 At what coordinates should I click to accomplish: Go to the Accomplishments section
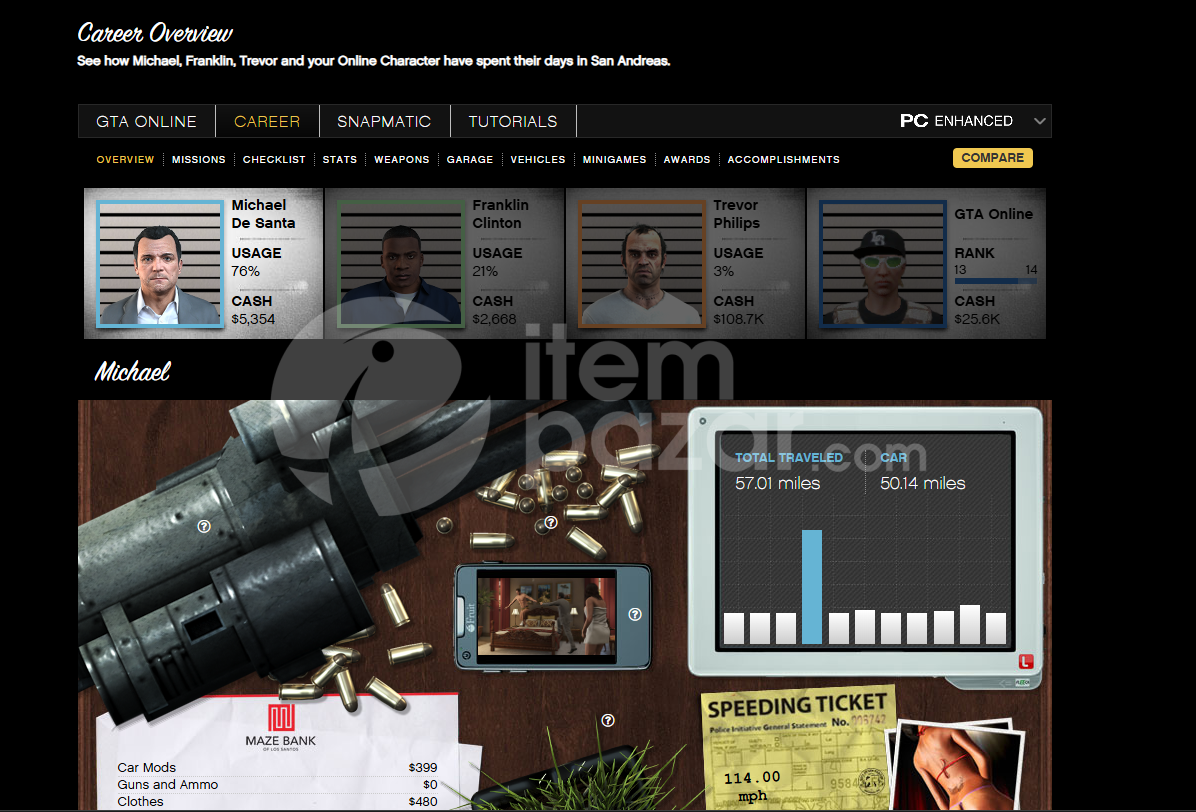(x=783, y=159)
